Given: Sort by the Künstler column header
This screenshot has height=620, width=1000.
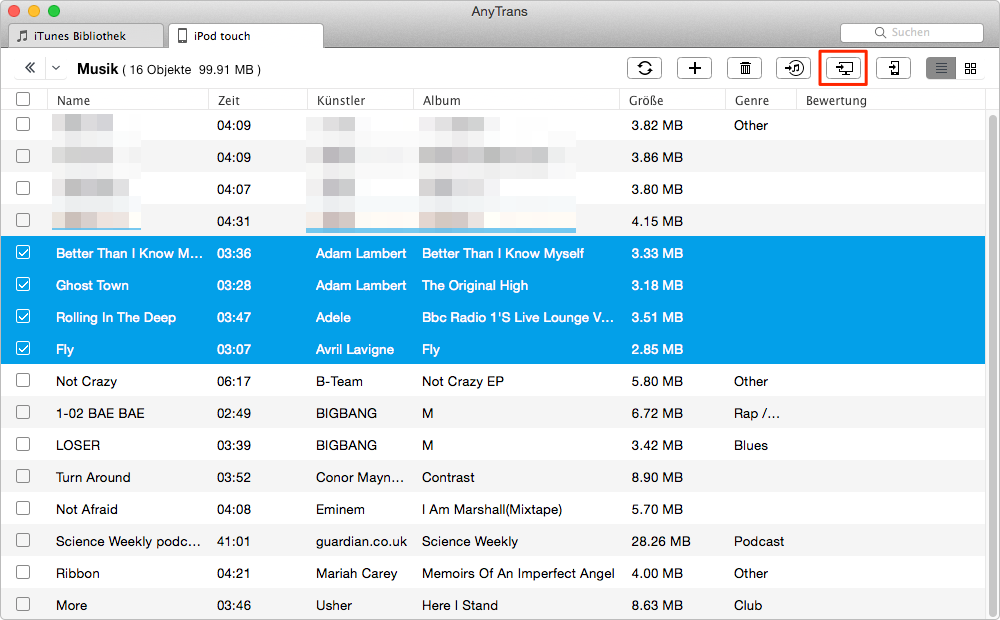Looking at the screenshot, I should point(360,100).
